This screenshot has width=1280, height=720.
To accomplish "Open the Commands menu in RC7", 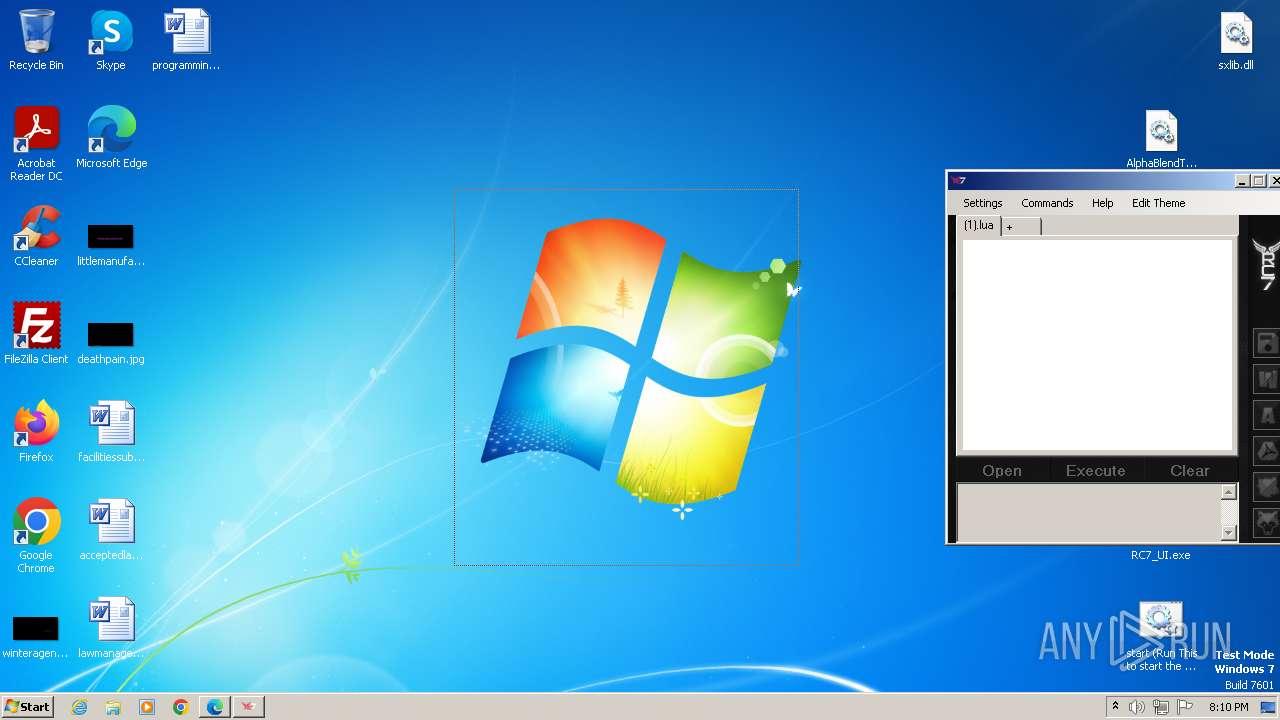I will click(1047, 203).
